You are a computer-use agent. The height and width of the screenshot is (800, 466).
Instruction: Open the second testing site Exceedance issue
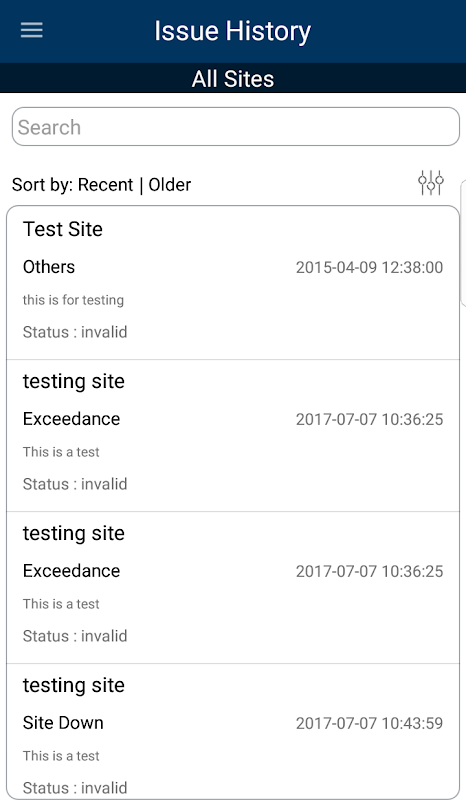coord(233,588)
